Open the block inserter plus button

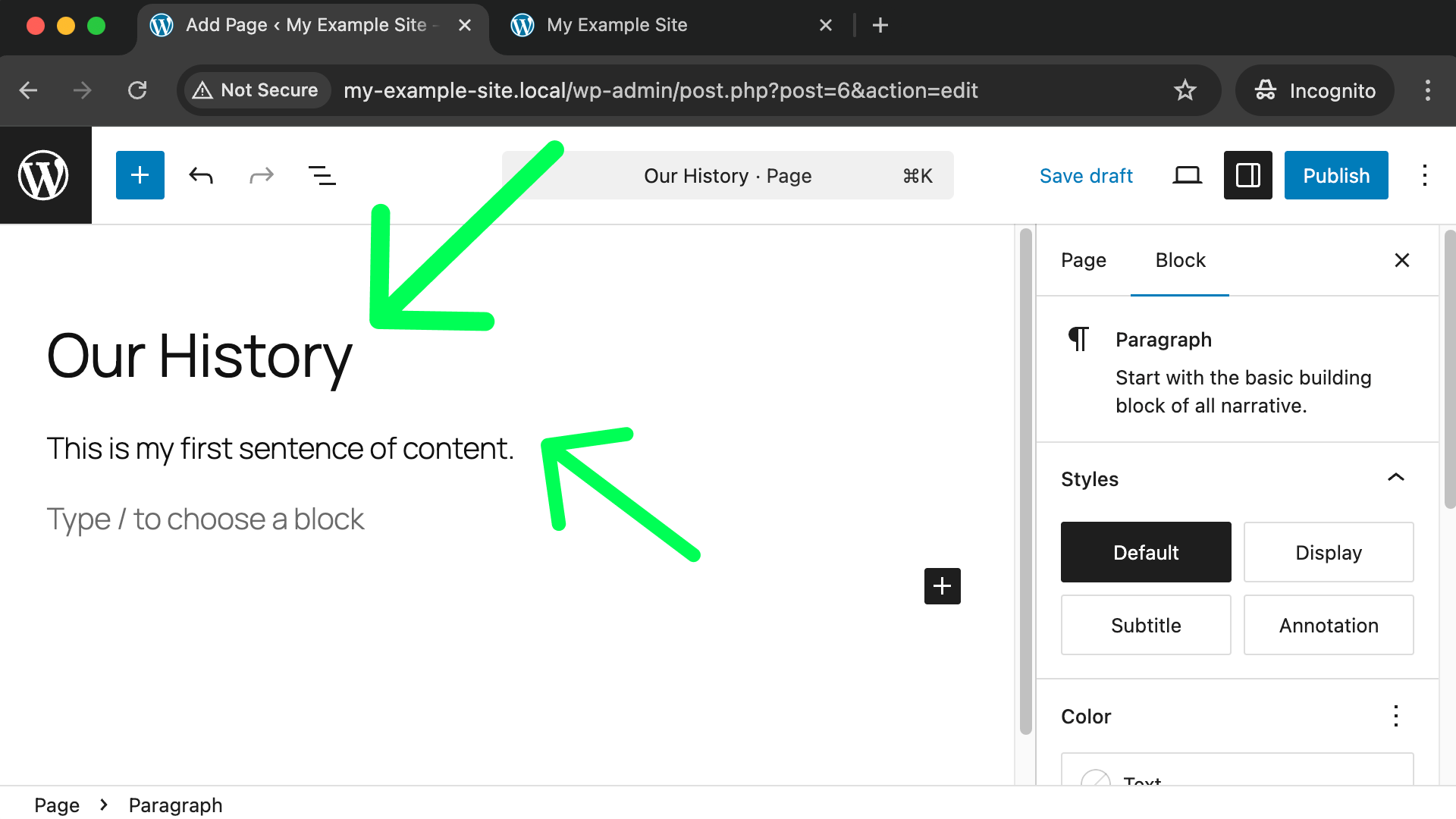(140, 175)
